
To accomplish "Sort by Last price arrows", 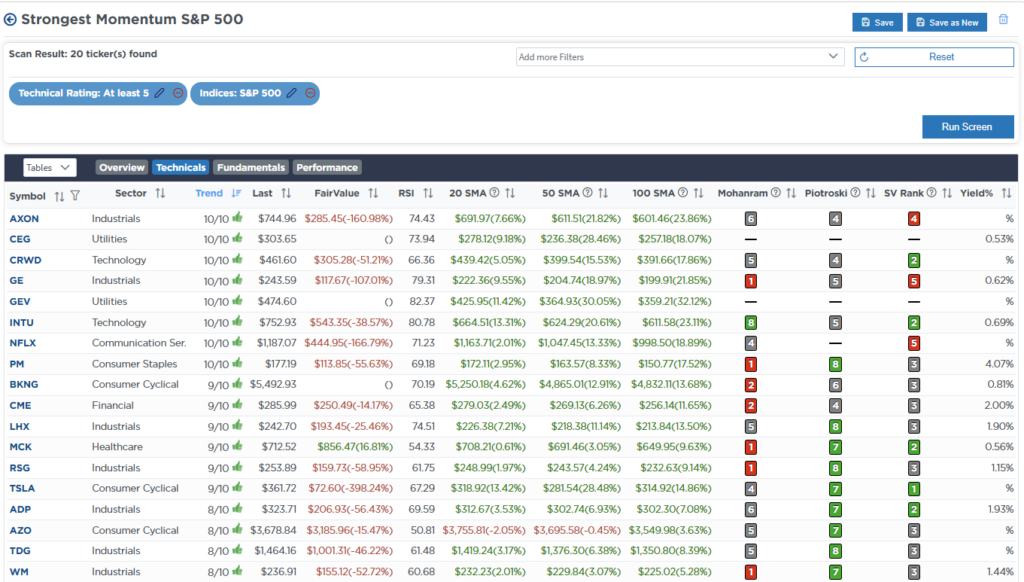I will (286, 193).
